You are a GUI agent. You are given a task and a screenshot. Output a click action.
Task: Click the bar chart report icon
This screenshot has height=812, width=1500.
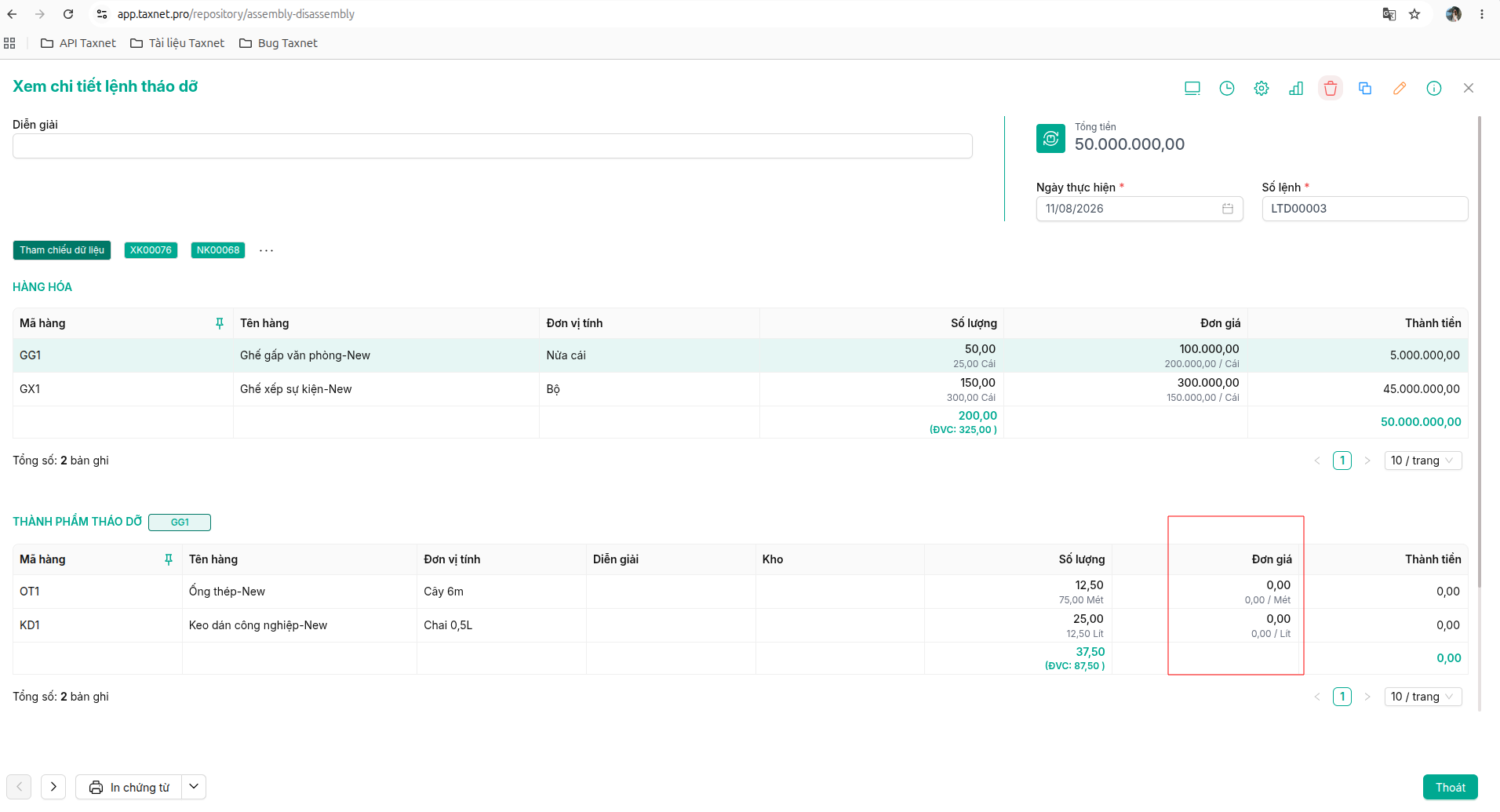[1296, 88]
